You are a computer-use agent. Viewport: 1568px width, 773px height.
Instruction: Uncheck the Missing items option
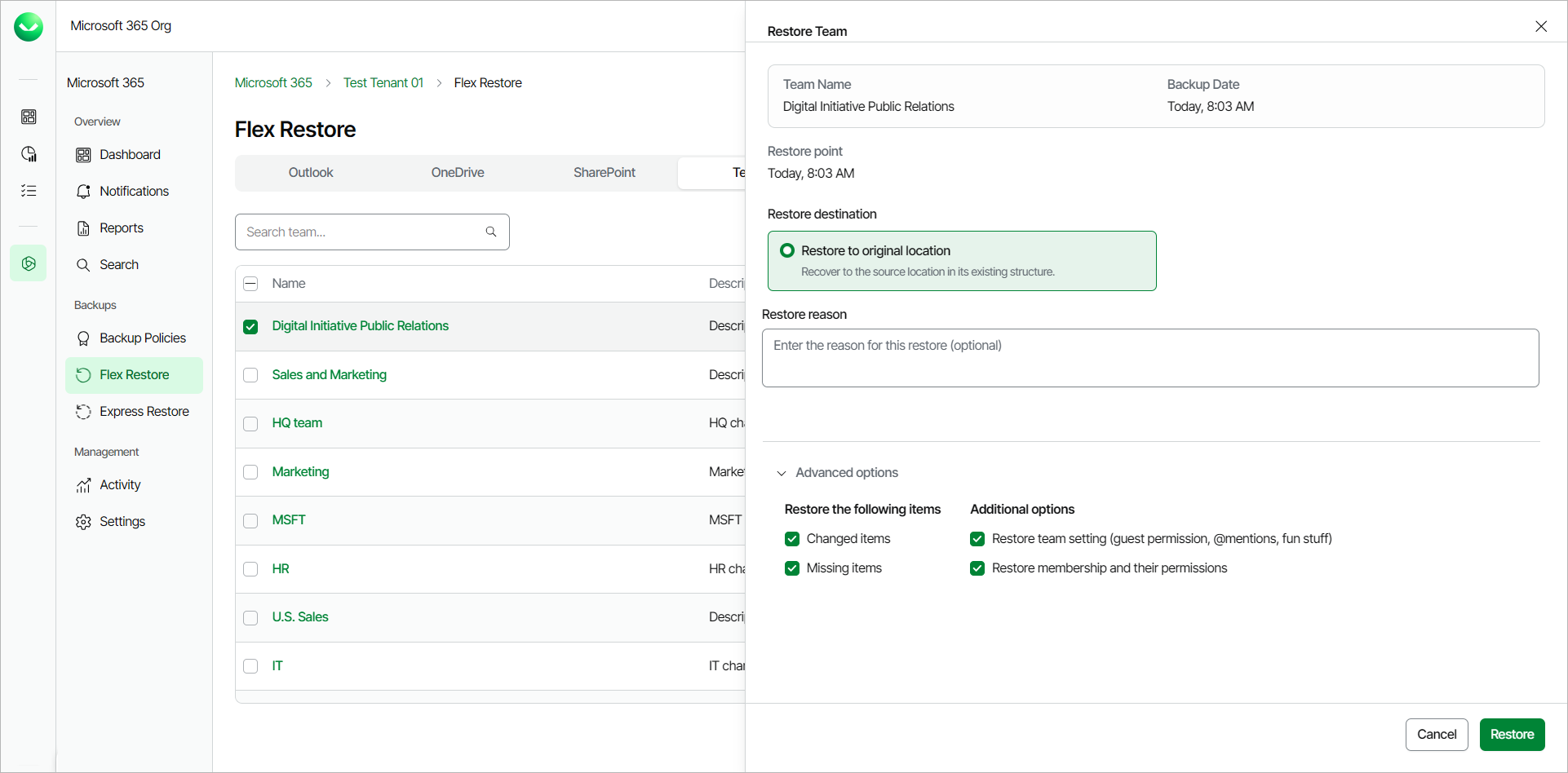pyautogui.click(x=792, y=568)
